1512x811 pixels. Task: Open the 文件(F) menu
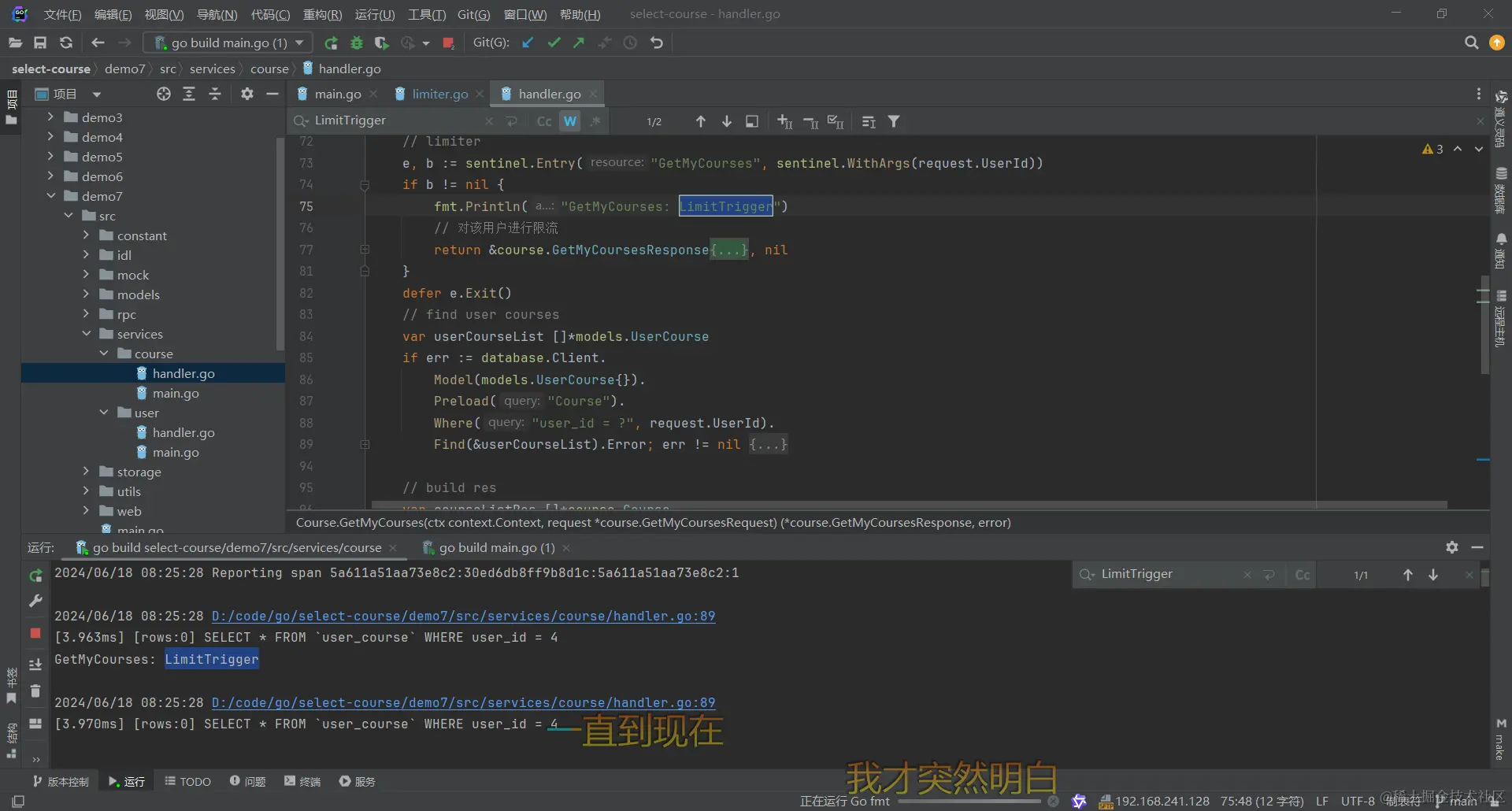[62, 14]
